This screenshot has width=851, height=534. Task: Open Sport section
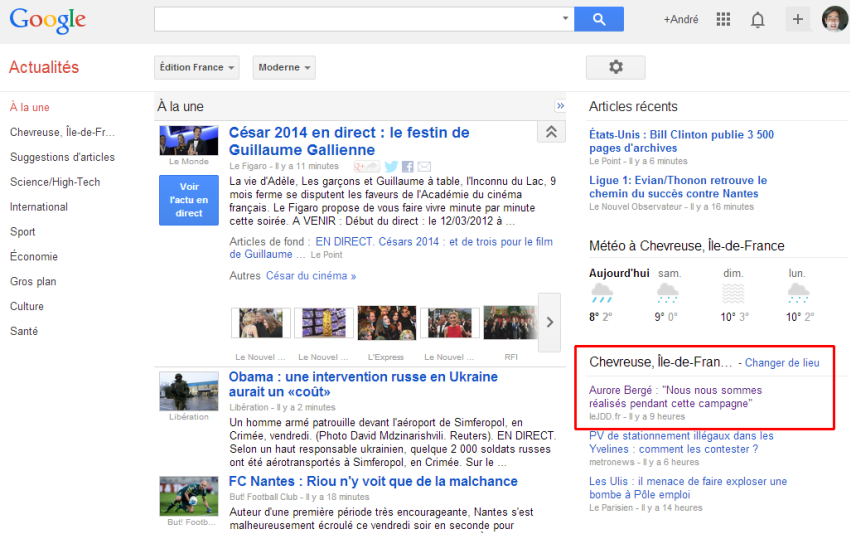[22, 232]
